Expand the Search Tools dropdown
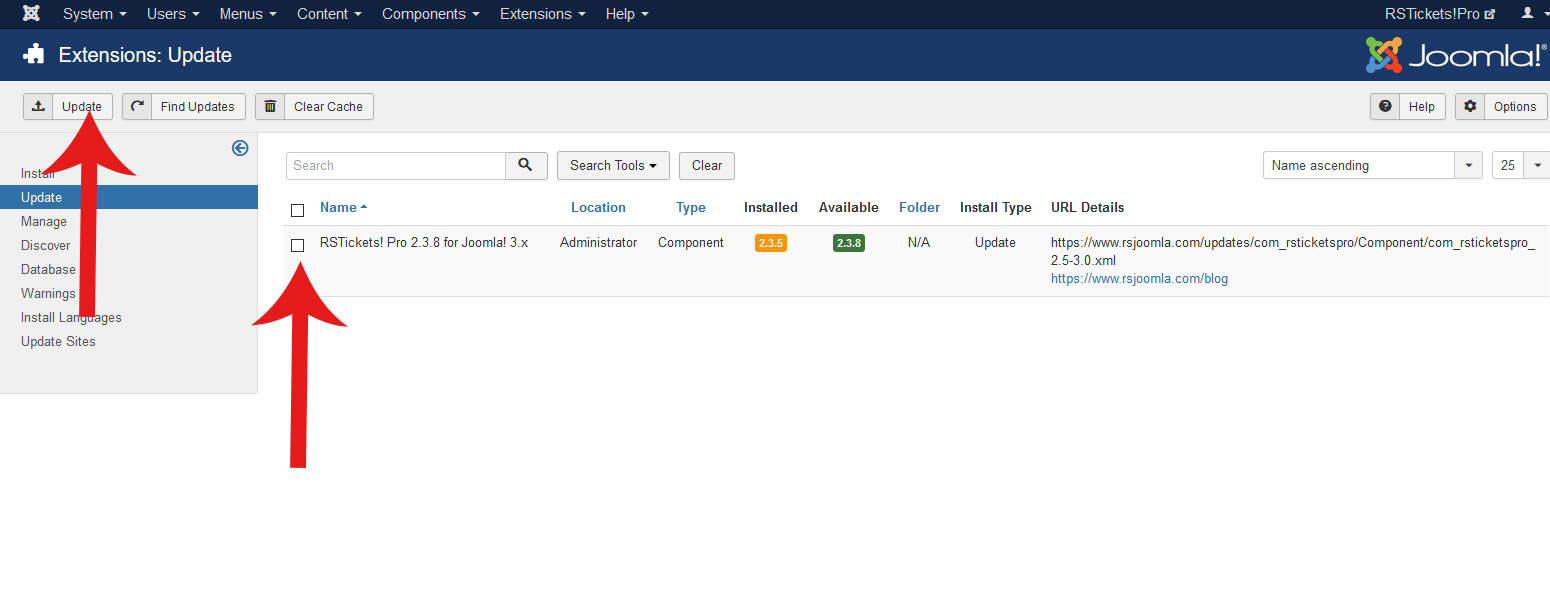This screenshot has width=1550, height=599. pyautogui.click(x=613, y=166)
